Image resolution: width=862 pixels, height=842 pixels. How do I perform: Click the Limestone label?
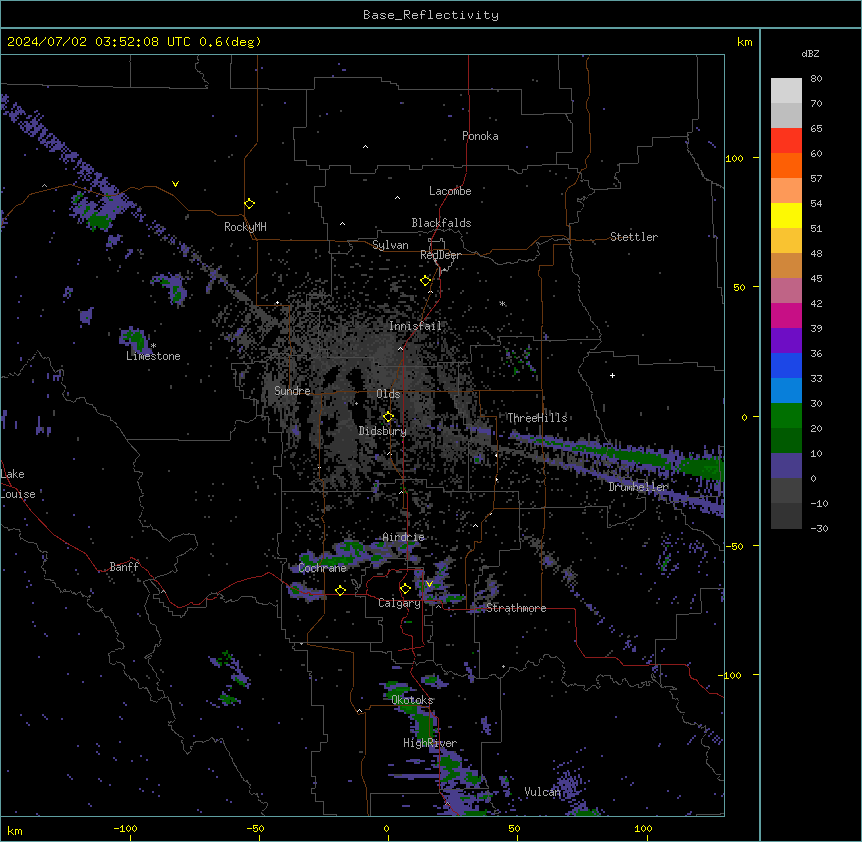153,356
